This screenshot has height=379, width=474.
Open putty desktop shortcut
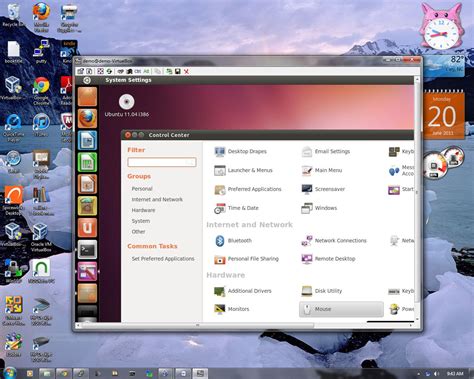pyautogui.click(x=41, y=52)
